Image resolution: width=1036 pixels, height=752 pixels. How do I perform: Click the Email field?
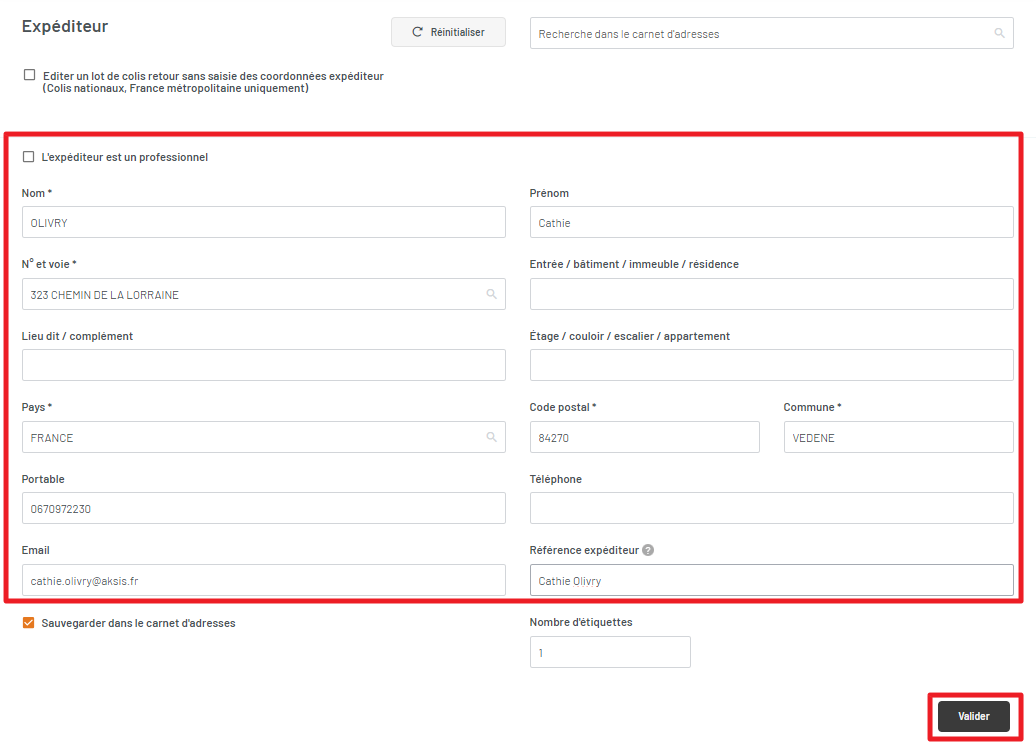[x=264, y=580]
